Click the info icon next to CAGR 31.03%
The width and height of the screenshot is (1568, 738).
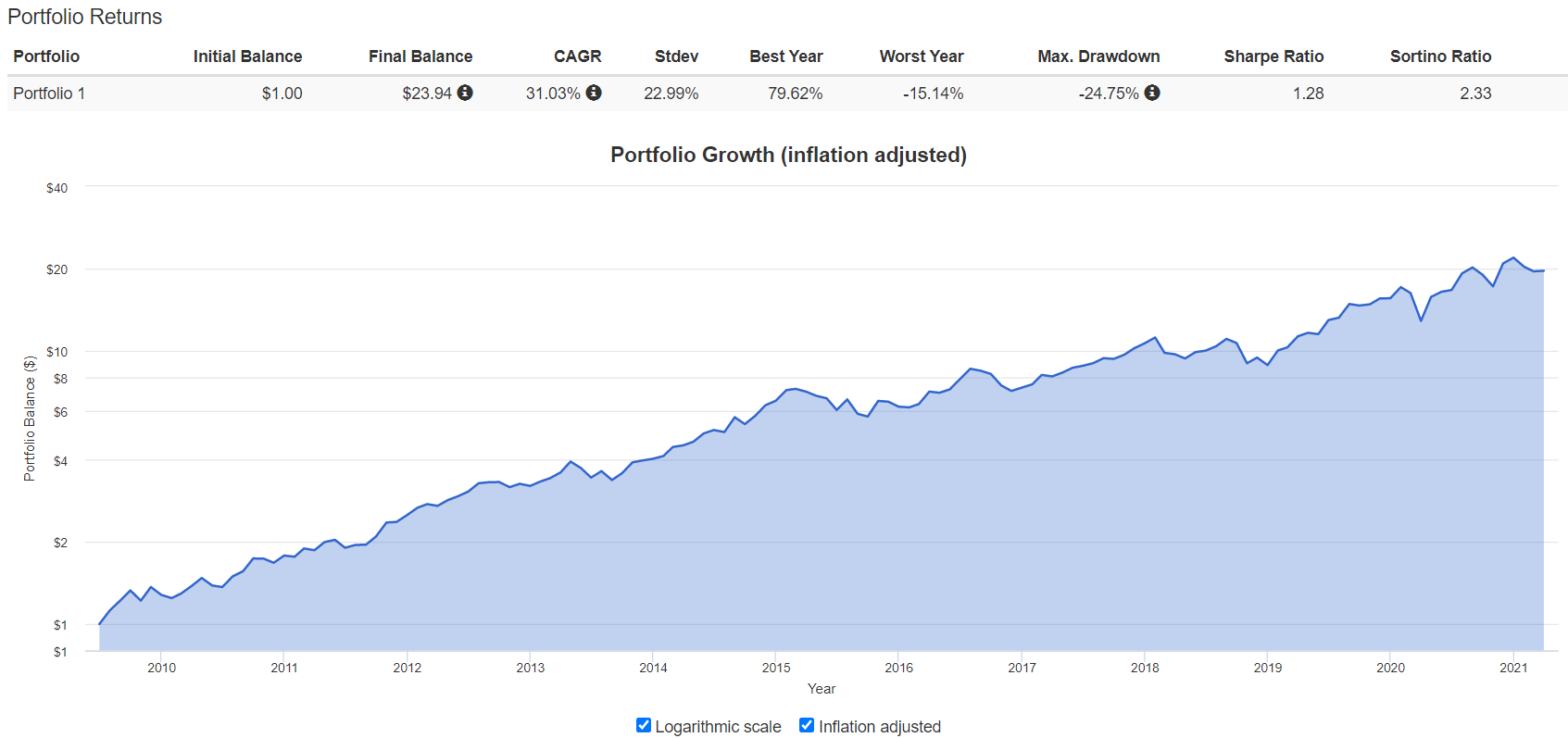click(x=594, y=93)
